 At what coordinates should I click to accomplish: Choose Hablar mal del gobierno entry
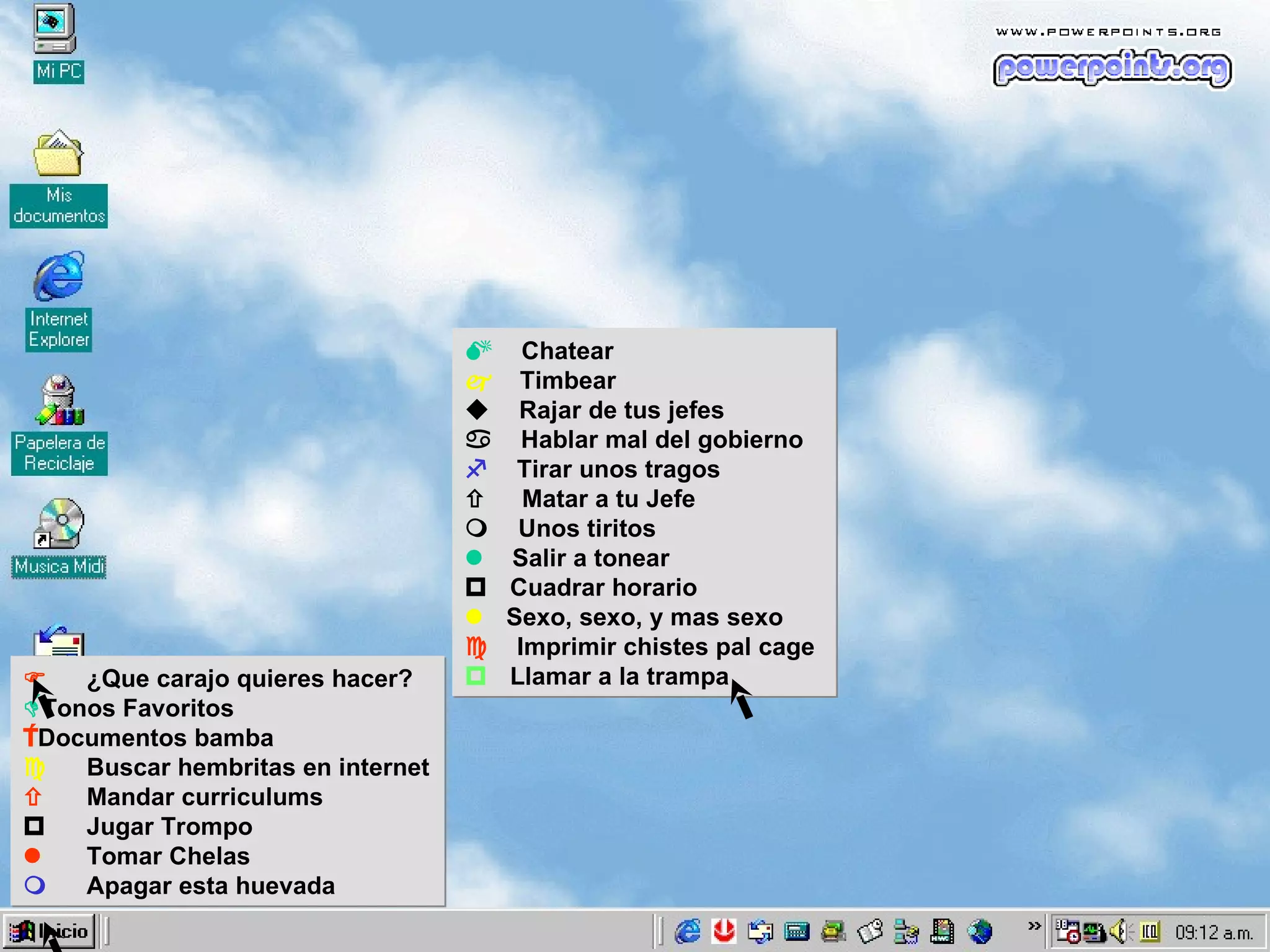[661, 439]
